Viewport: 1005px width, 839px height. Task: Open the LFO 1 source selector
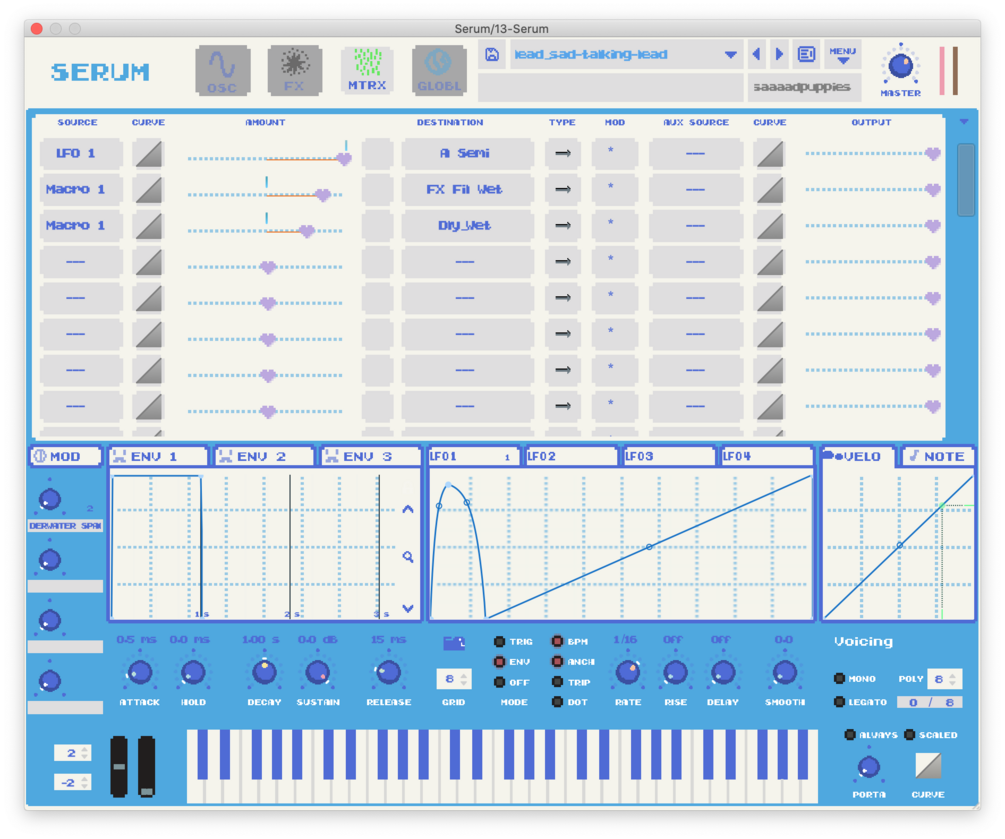pos(81,154)
